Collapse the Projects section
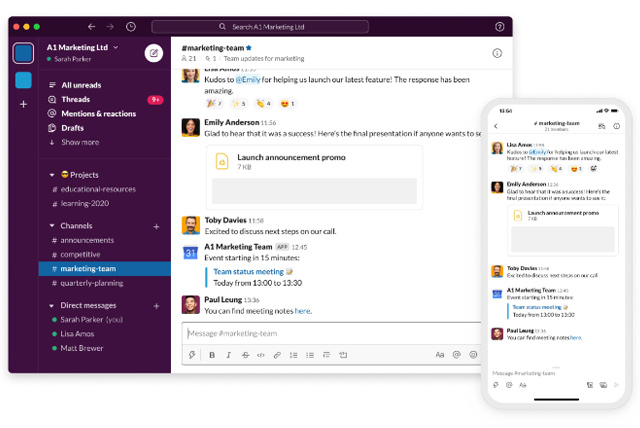The image size is (640, 428). pyautogui.click(x=51, y=175)
